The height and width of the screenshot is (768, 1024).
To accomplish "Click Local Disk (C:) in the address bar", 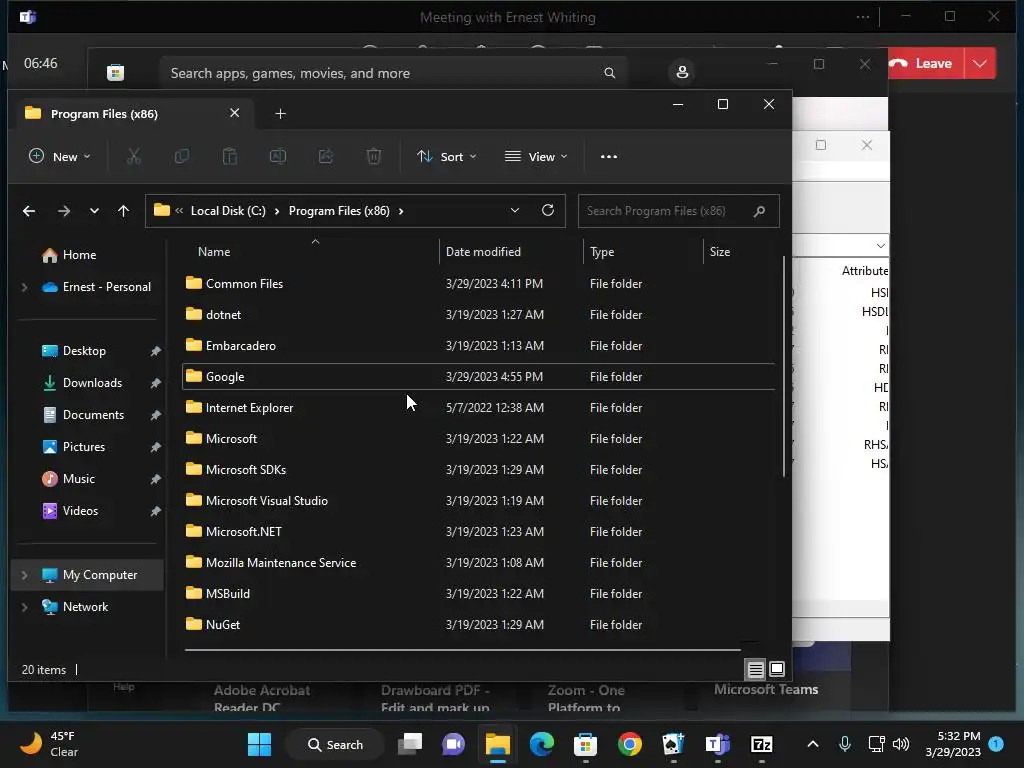I will coord(228,211).
